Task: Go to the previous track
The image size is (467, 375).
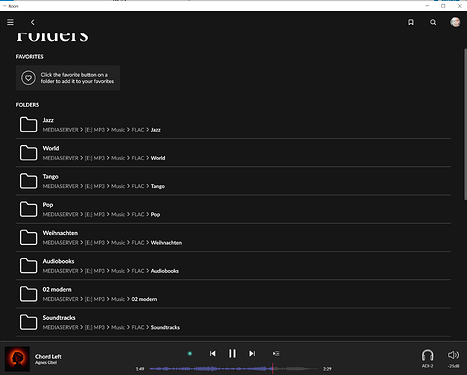Action: pyautogui.click(x=212, y=353)
